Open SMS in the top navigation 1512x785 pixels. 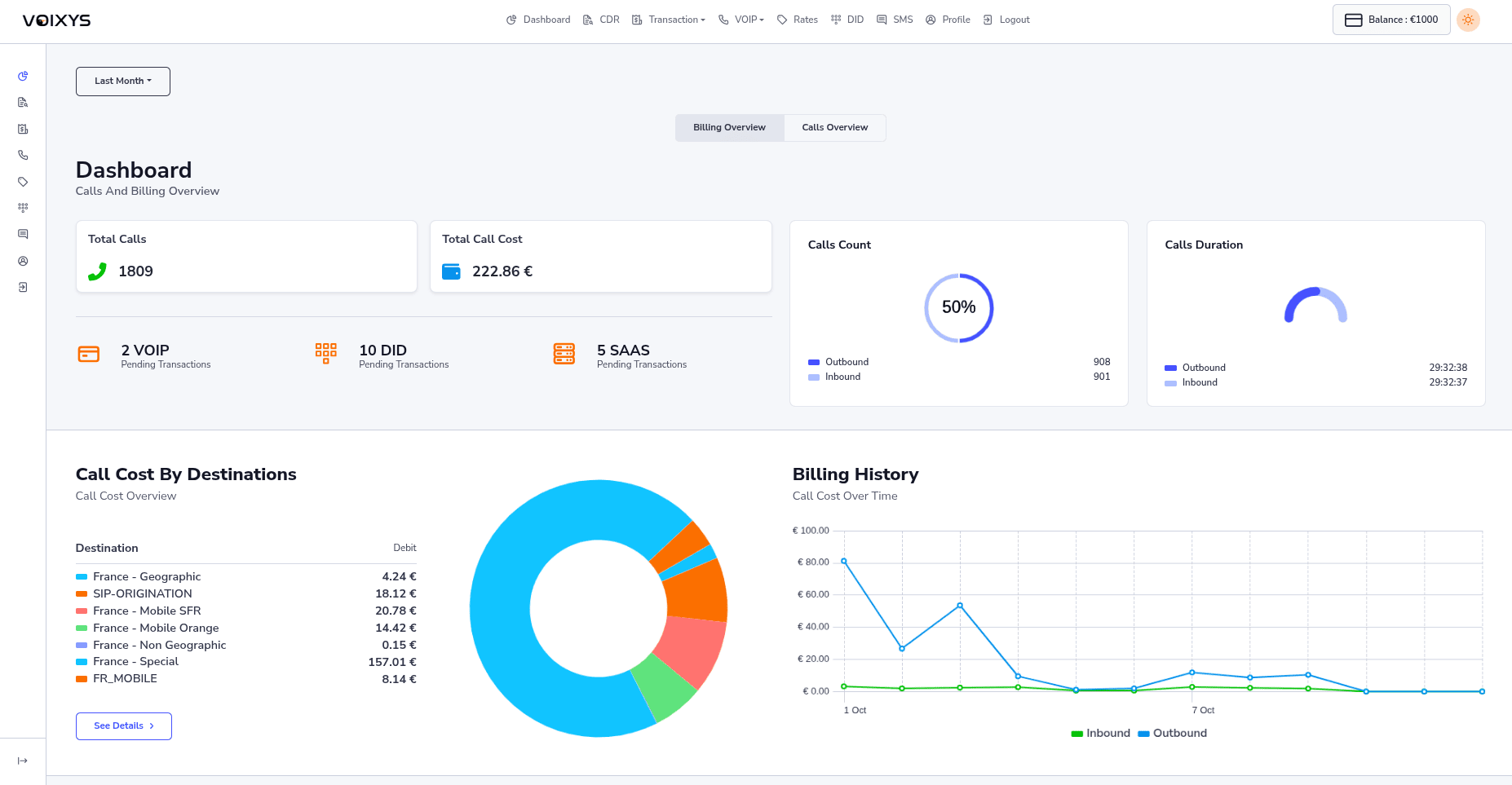895,20
